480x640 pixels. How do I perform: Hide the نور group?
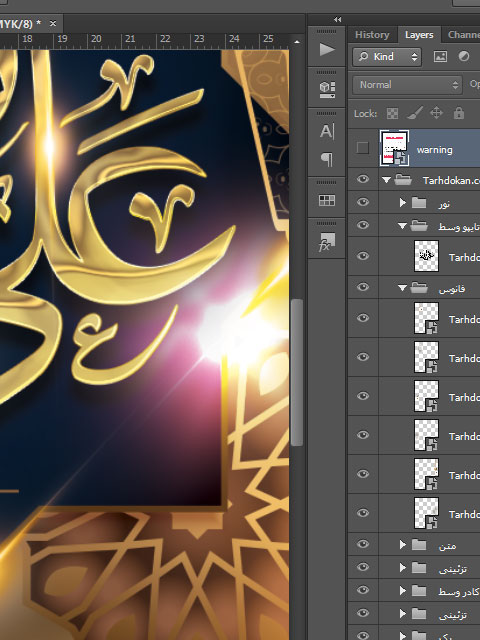363,202
